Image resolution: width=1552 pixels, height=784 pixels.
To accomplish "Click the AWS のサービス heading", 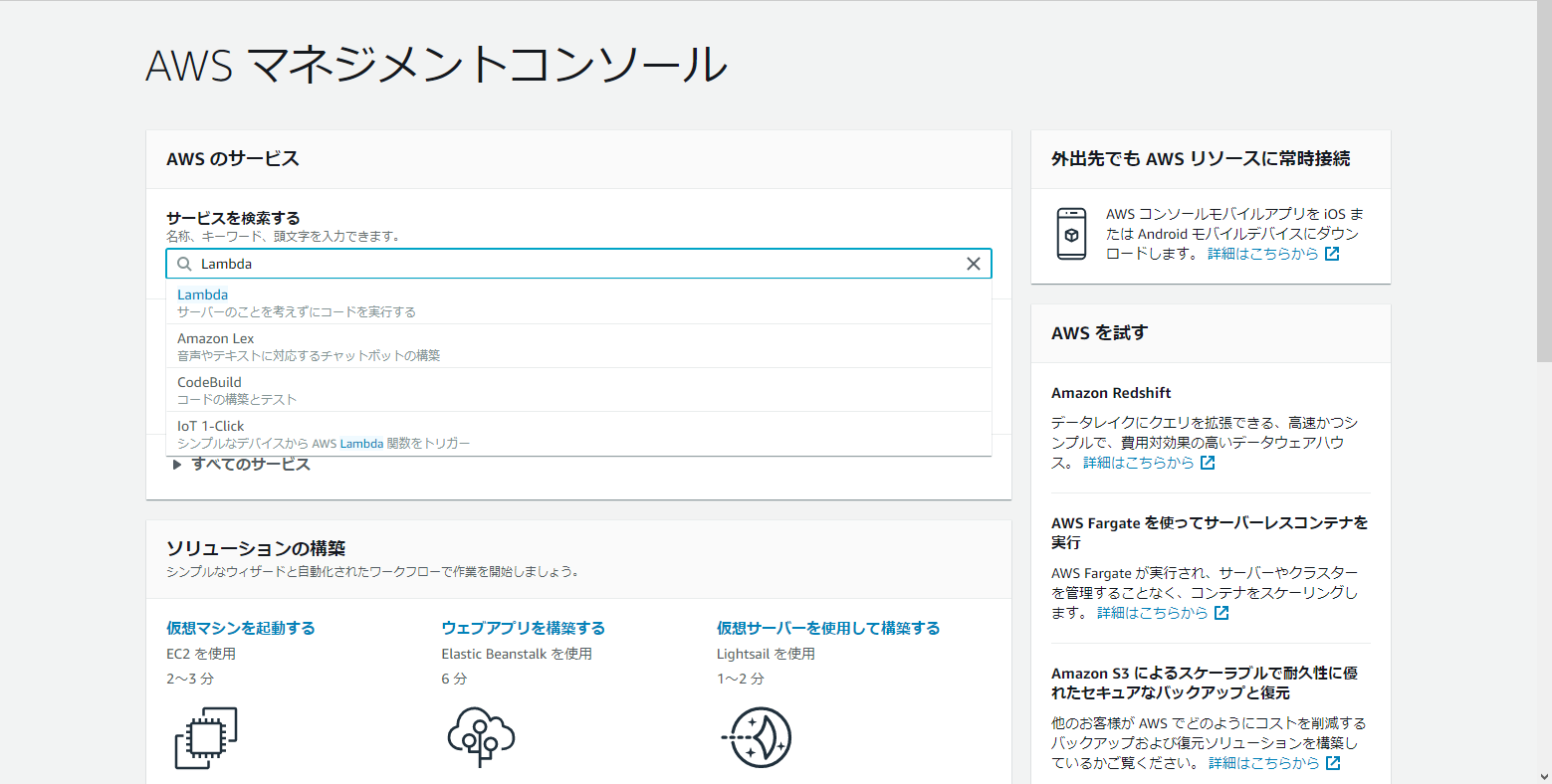I will [x=233, y=159].
